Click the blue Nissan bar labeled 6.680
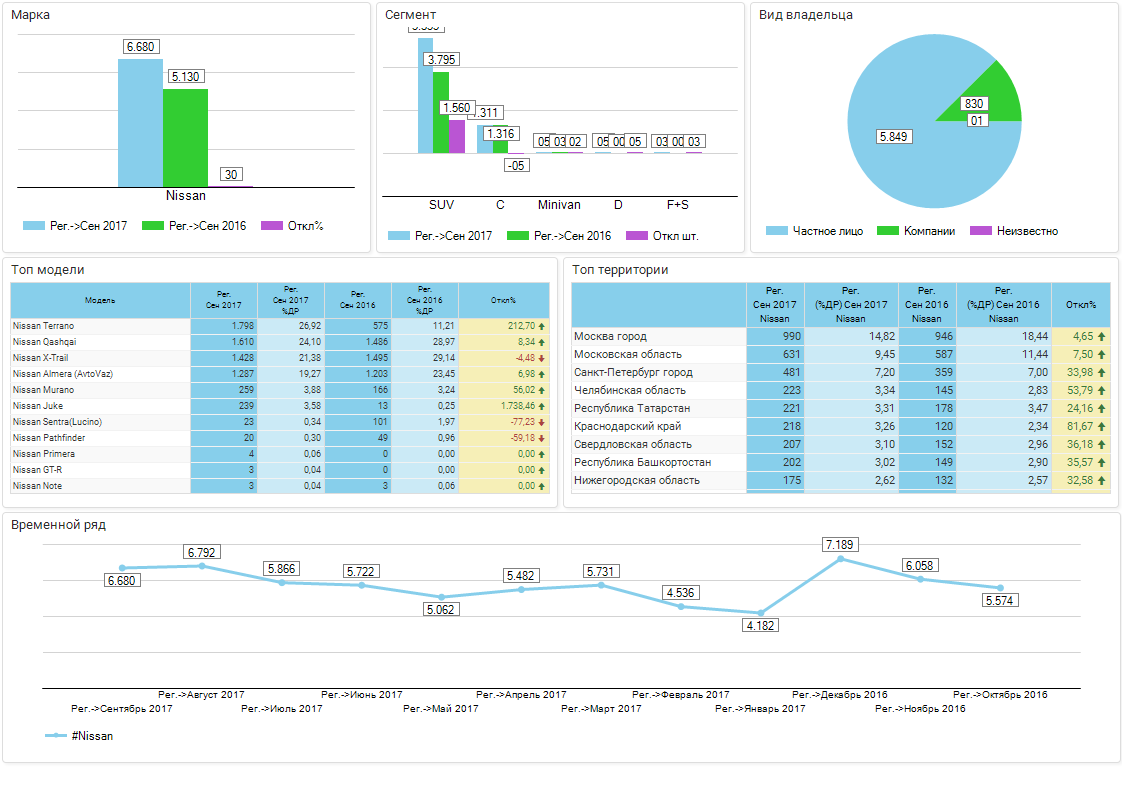The width and height of the screenshot is (1122, 793). tap(140, 123)
